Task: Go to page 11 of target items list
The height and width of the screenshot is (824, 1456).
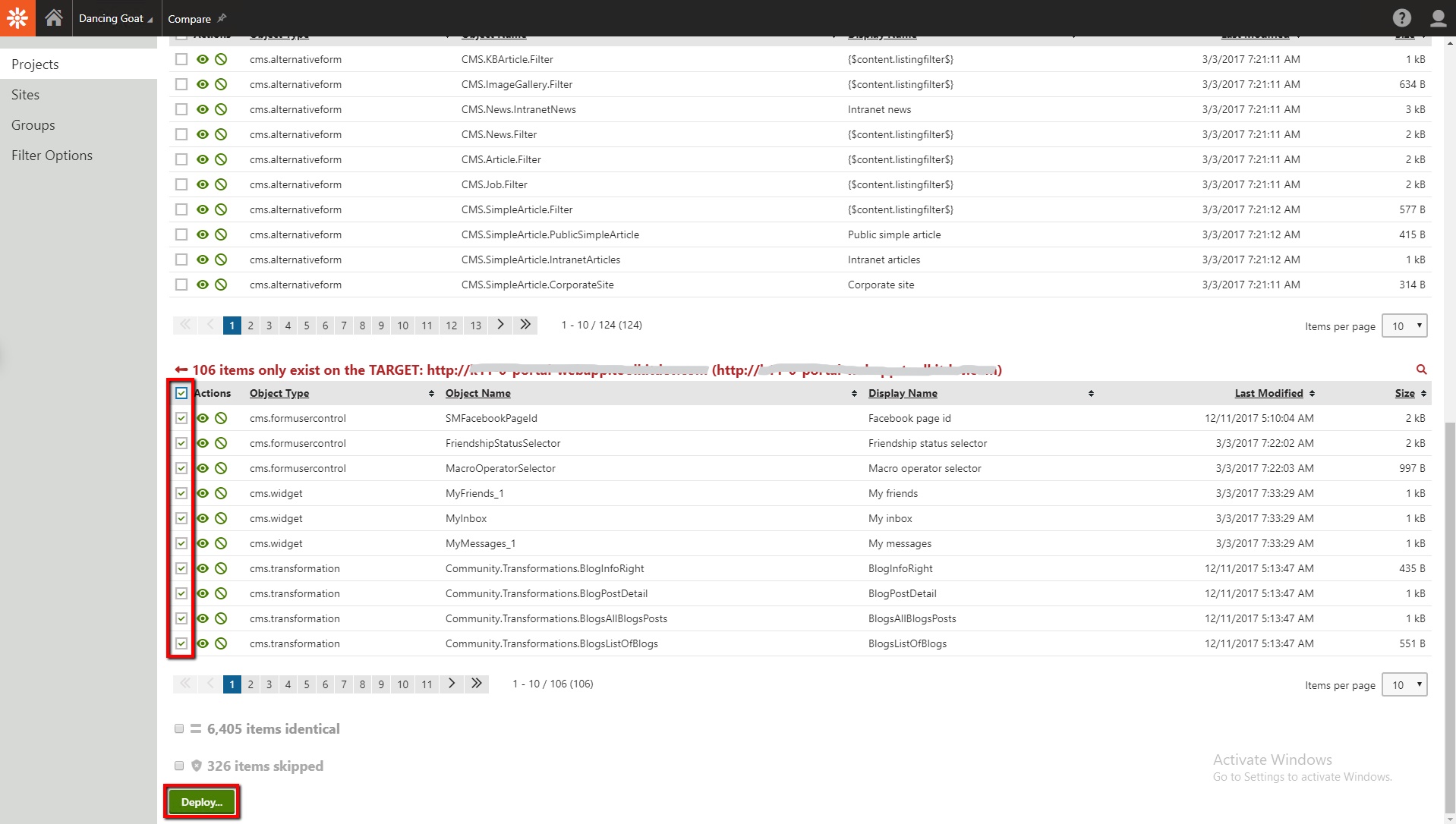Action: 427,684
